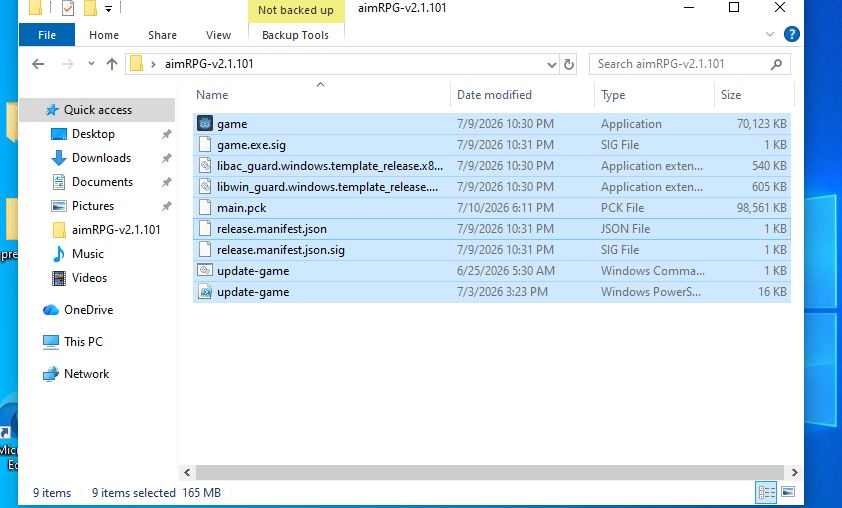Open Music in the navigation pane
Viewport: 842px width, 508px height.
(x=88, y=254)
